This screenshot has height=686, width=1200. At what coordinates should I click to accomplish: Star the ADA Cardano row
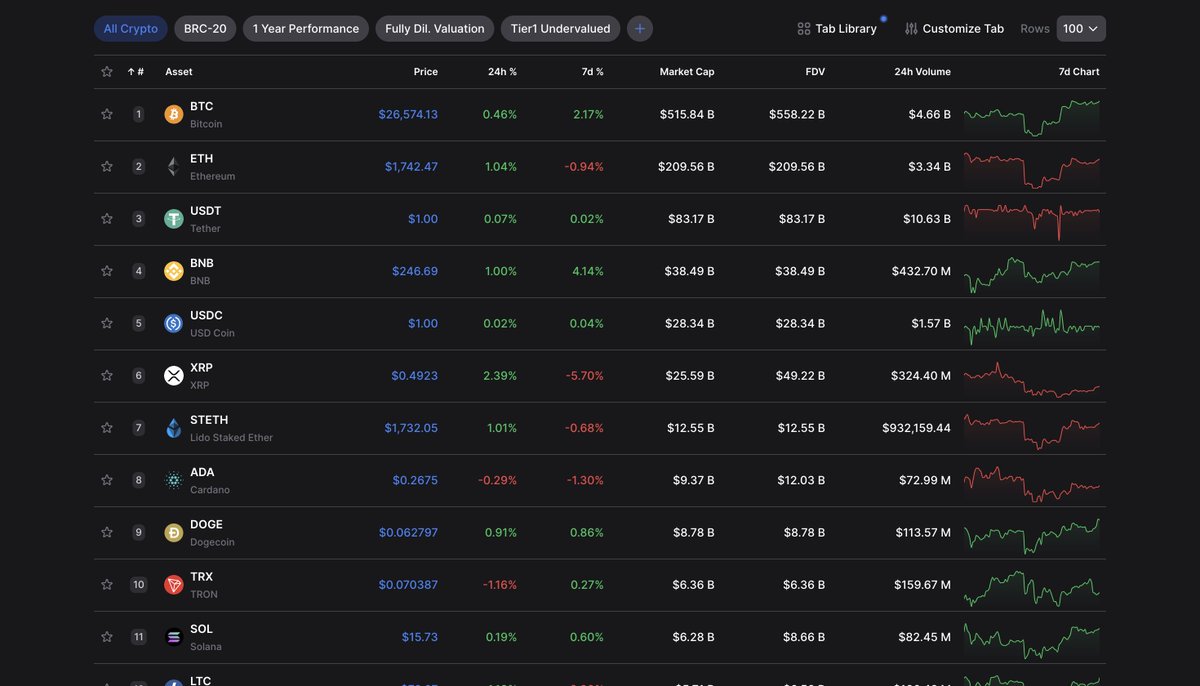(107, 480)
